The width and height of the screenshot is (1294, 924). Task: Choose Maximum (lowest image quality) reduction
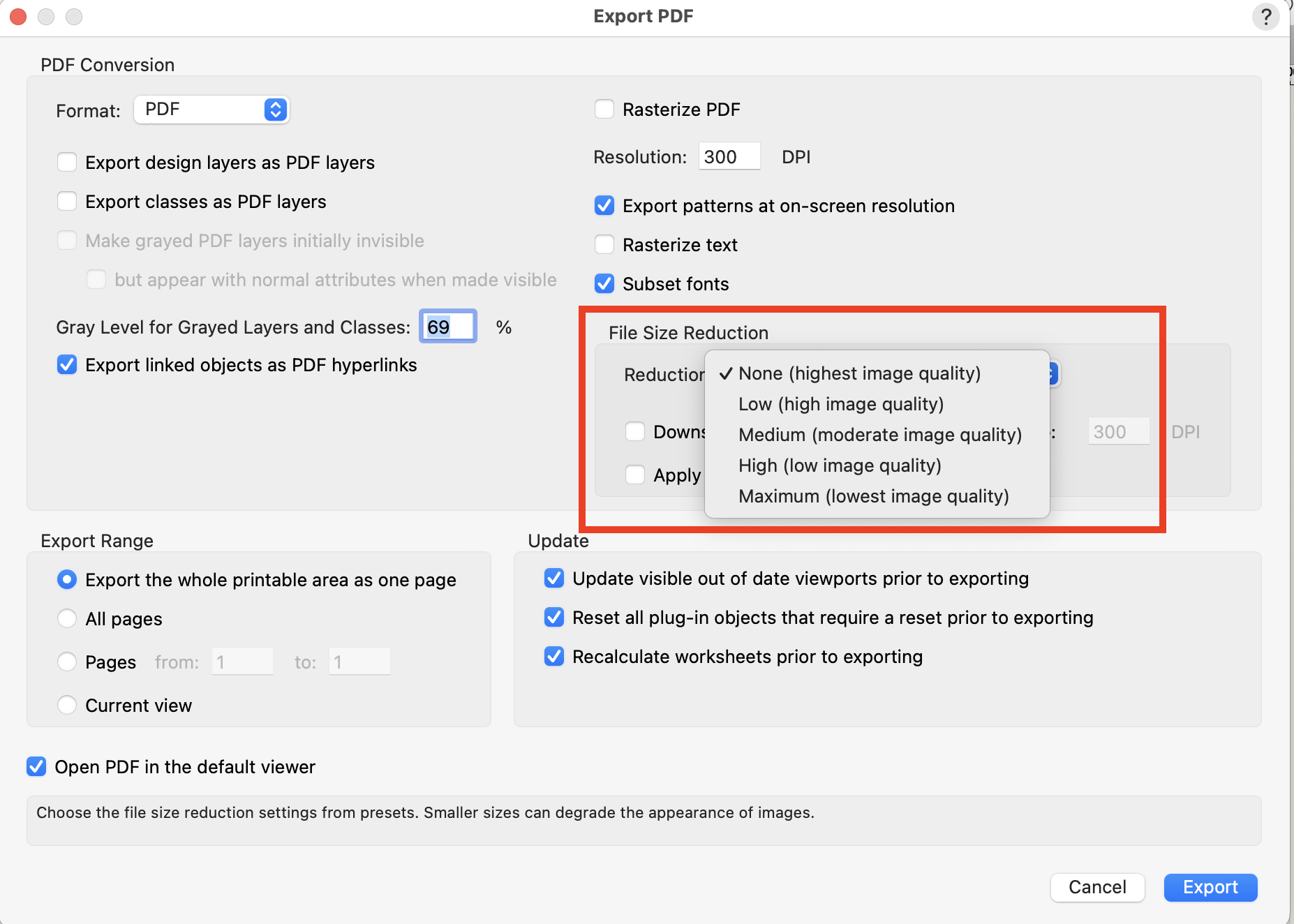pyautogui.click(x=873, y=496)
